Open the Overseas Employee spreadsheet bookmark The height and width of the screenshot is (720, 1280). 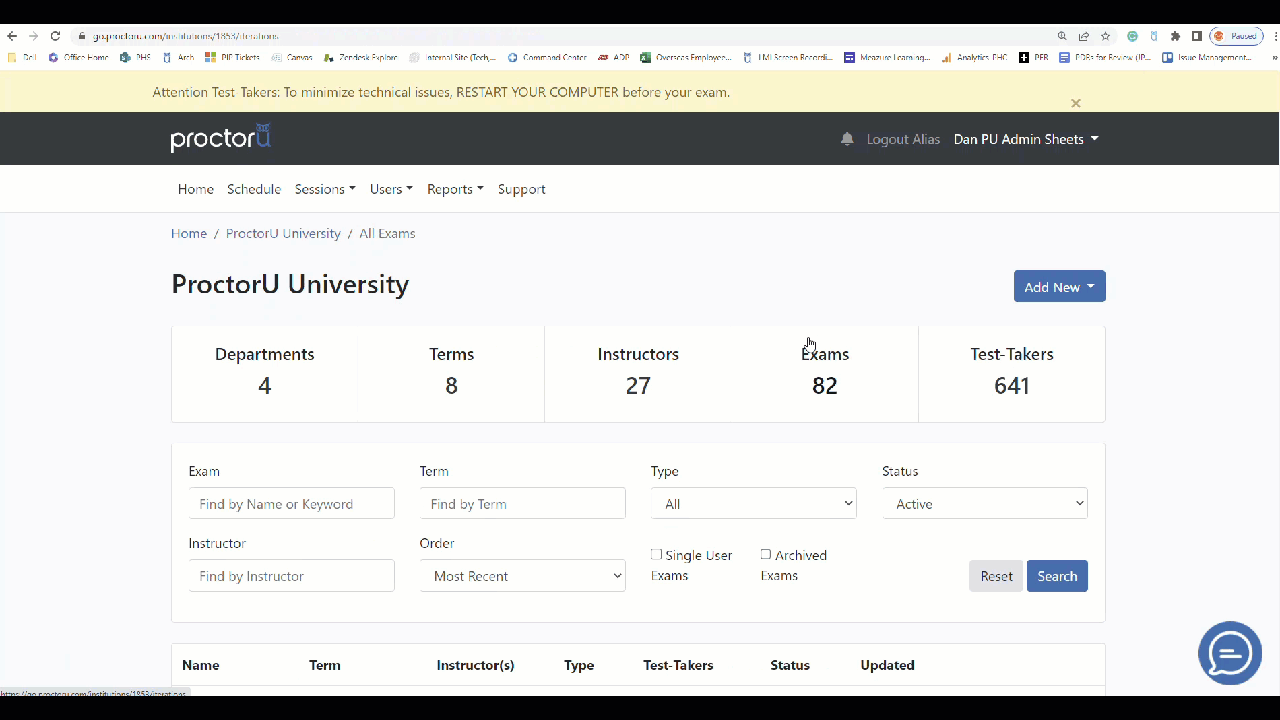[x=686, y=58]
